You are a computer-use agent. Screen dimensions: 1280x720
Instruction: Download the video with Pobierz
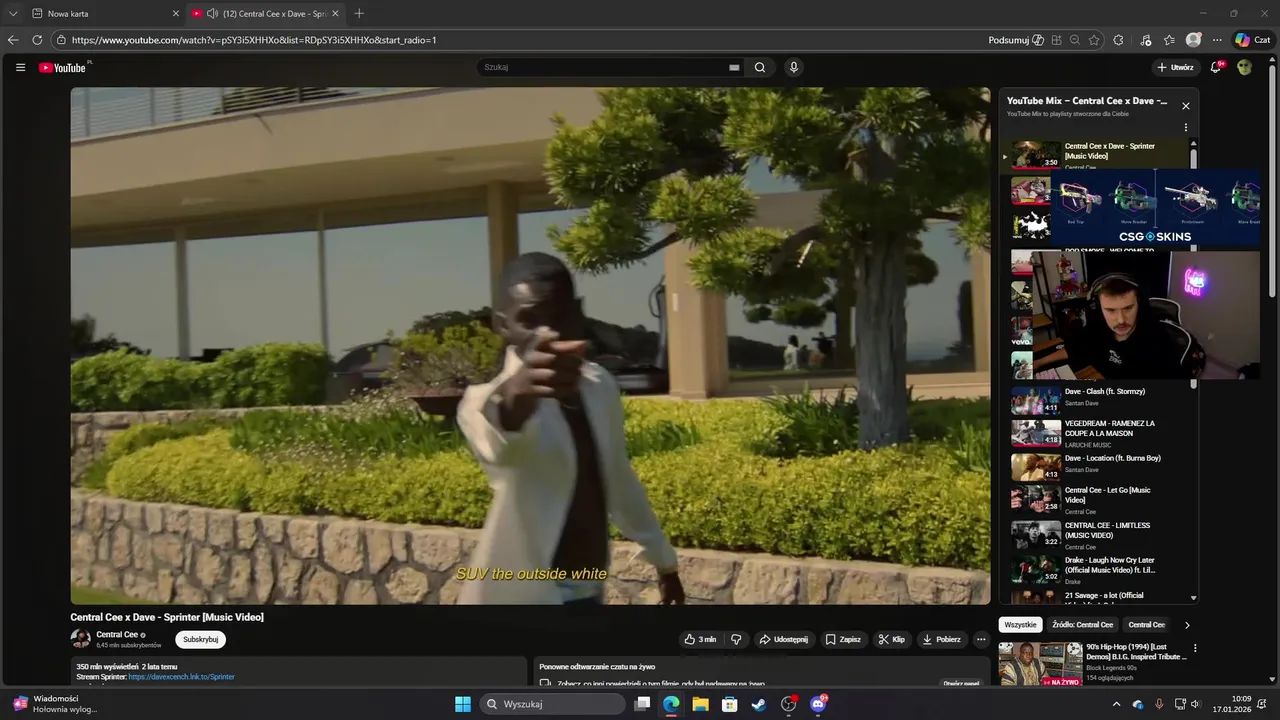coord(941,639)
